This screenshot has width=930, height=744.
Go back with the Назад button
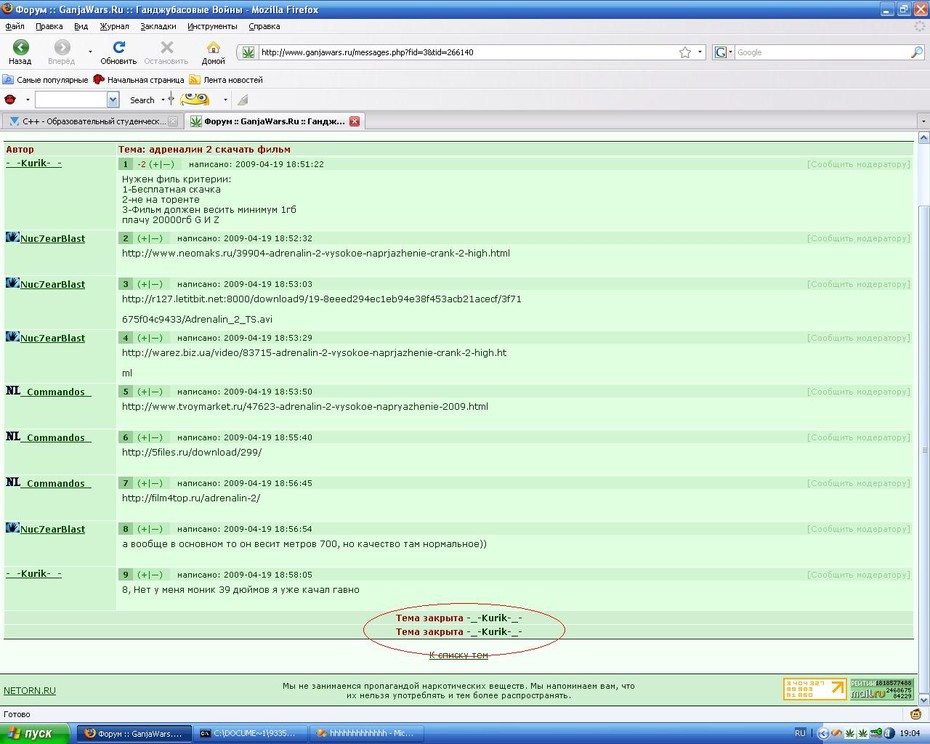click(x=20, y=52)
